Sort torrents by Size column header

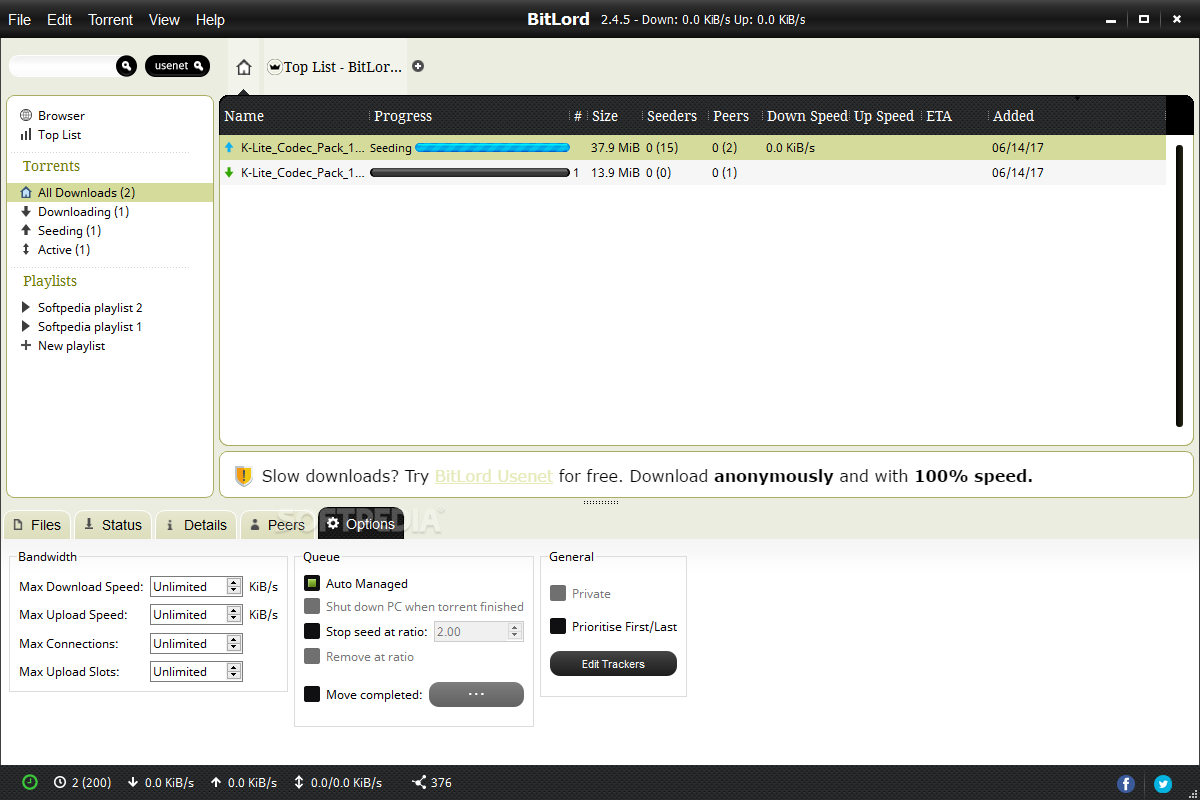pyautogui.click(x=605, y=116)
